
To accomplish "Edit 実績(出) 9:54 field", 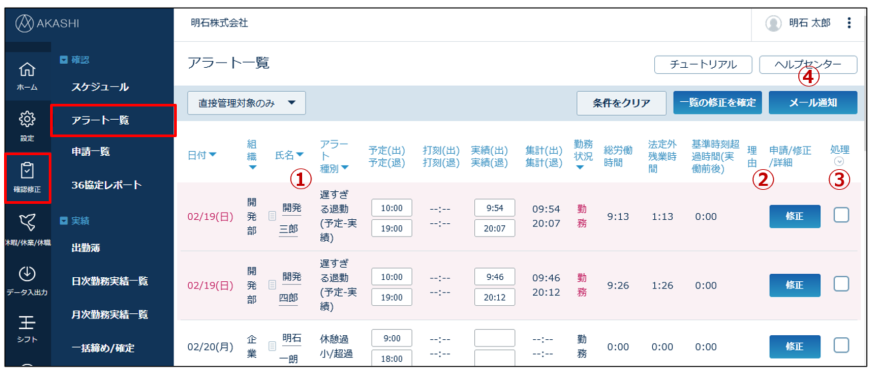I will click(494, 207).
